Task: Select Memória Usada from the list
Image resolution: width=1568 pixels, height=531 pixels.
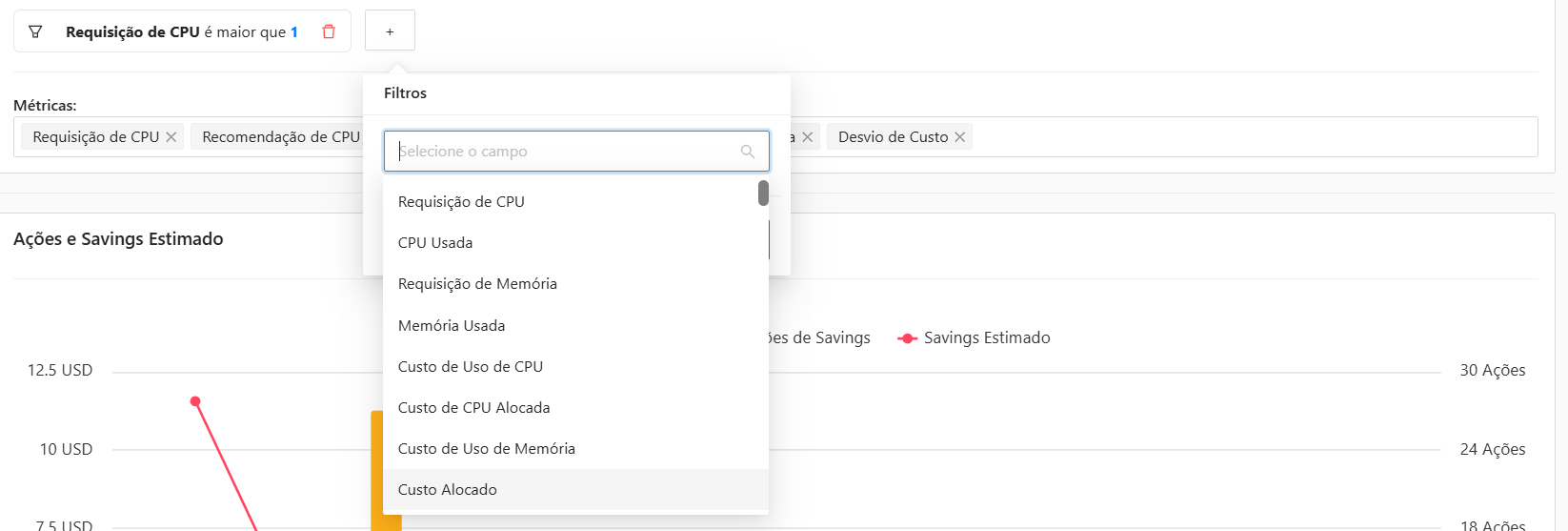Action: coord(452,325)
